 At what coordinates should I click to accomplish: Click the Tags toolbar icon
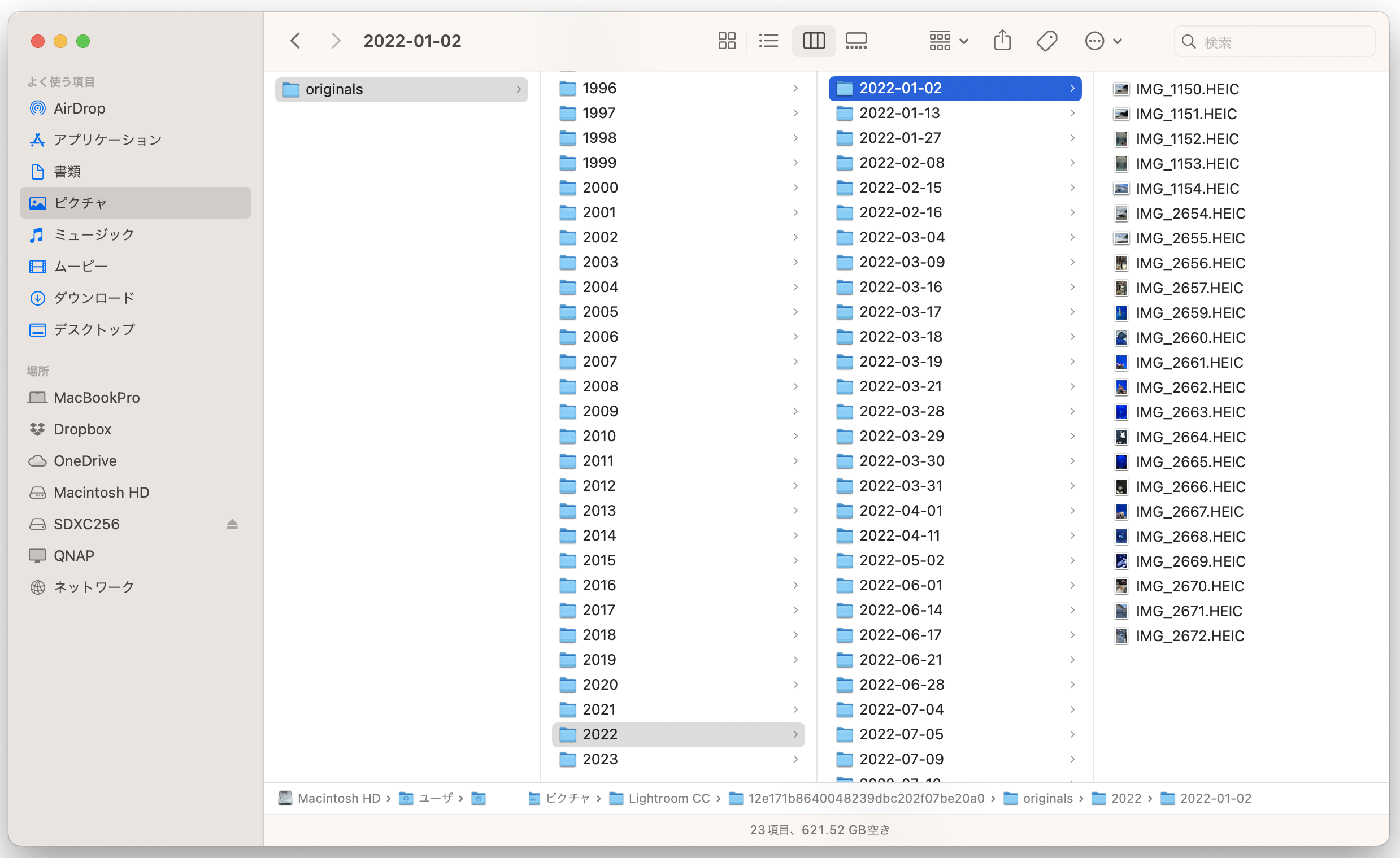pyautogui.click(x=1046, y=41)
